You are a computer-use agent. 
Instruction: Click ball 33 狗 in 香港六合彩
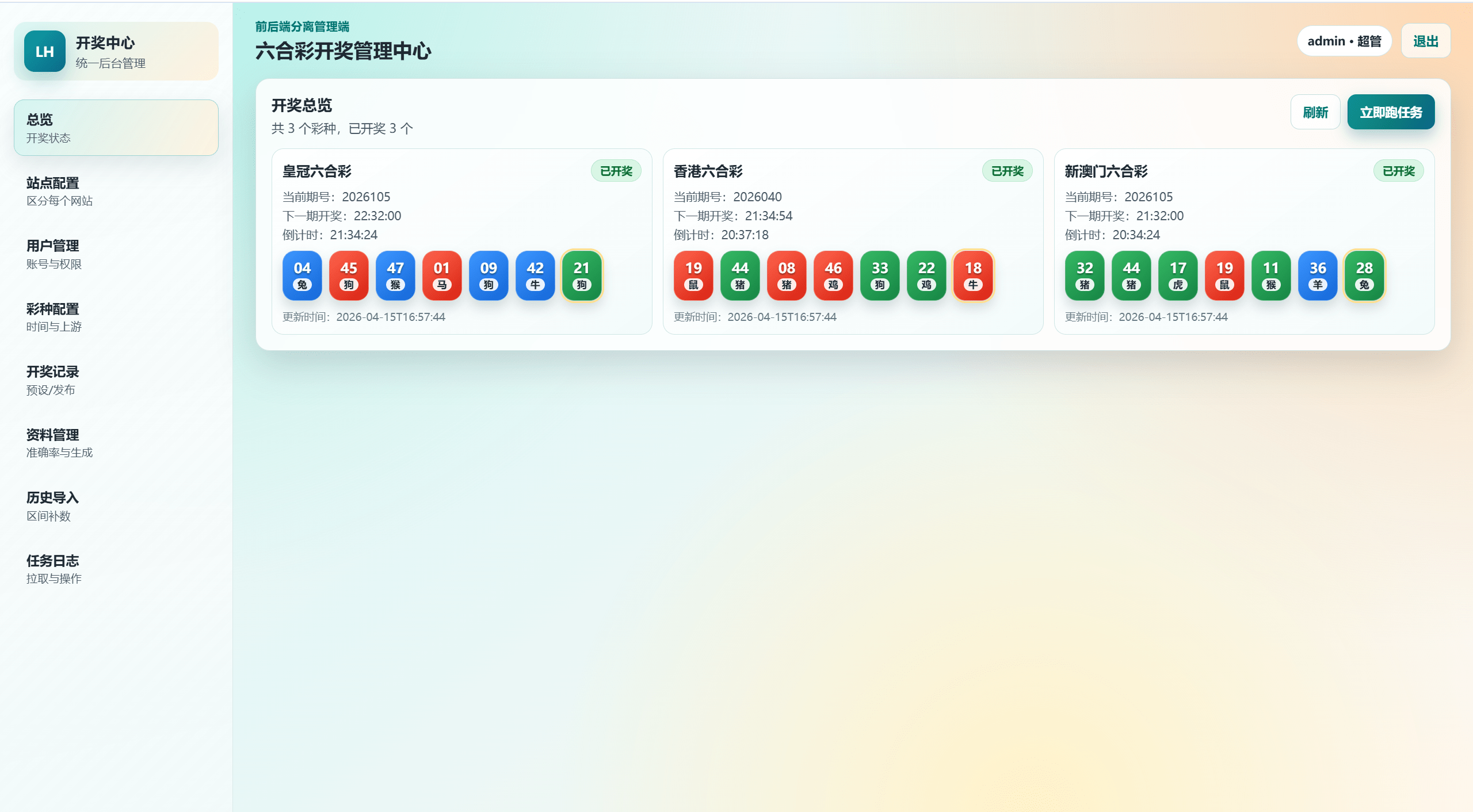pos(880,275)
